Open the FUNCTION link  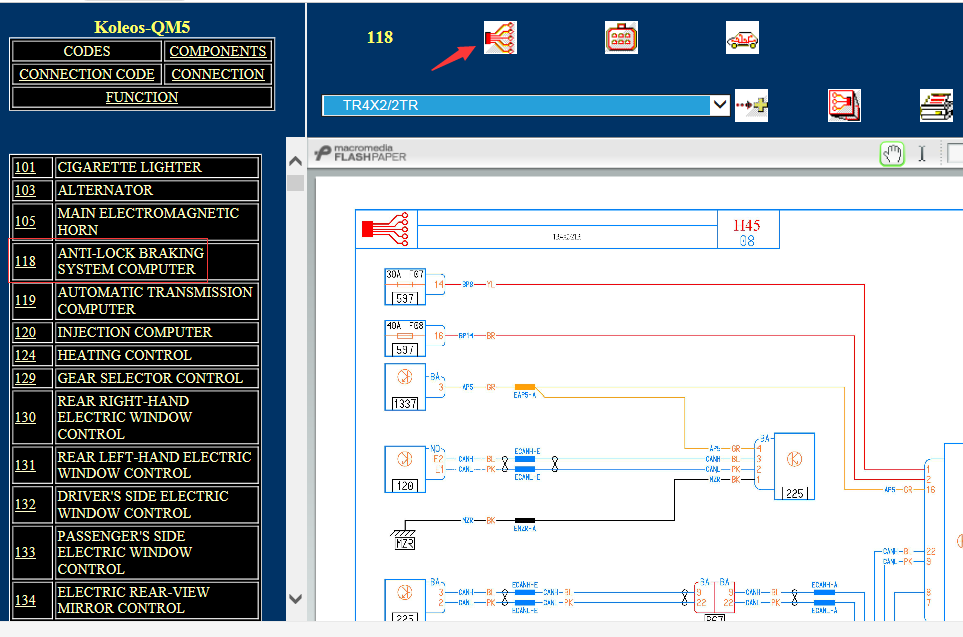(x=142, y=97)
